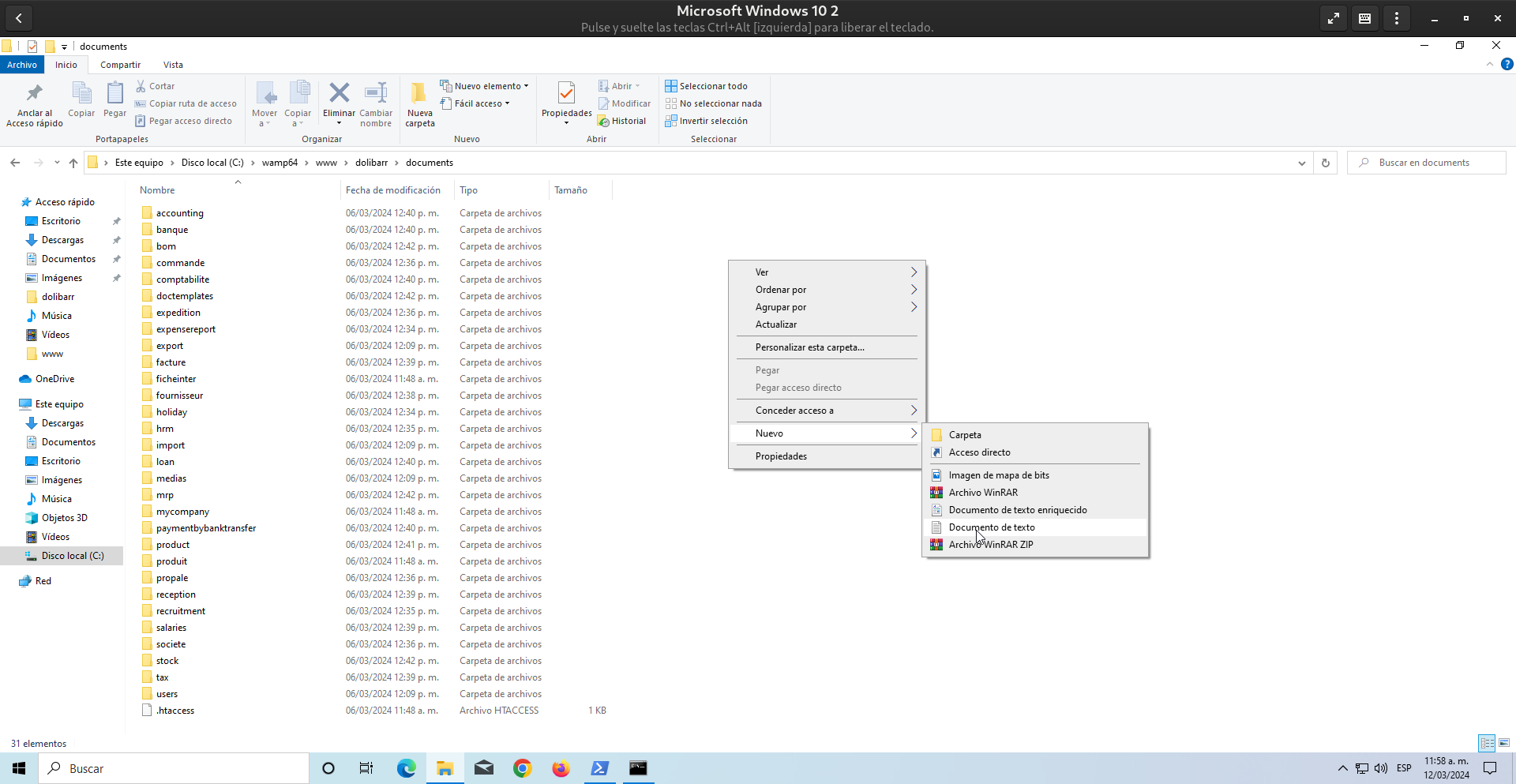
Task: Click the Eliminar (delete) ribbon icon
Action: [339, 95]
